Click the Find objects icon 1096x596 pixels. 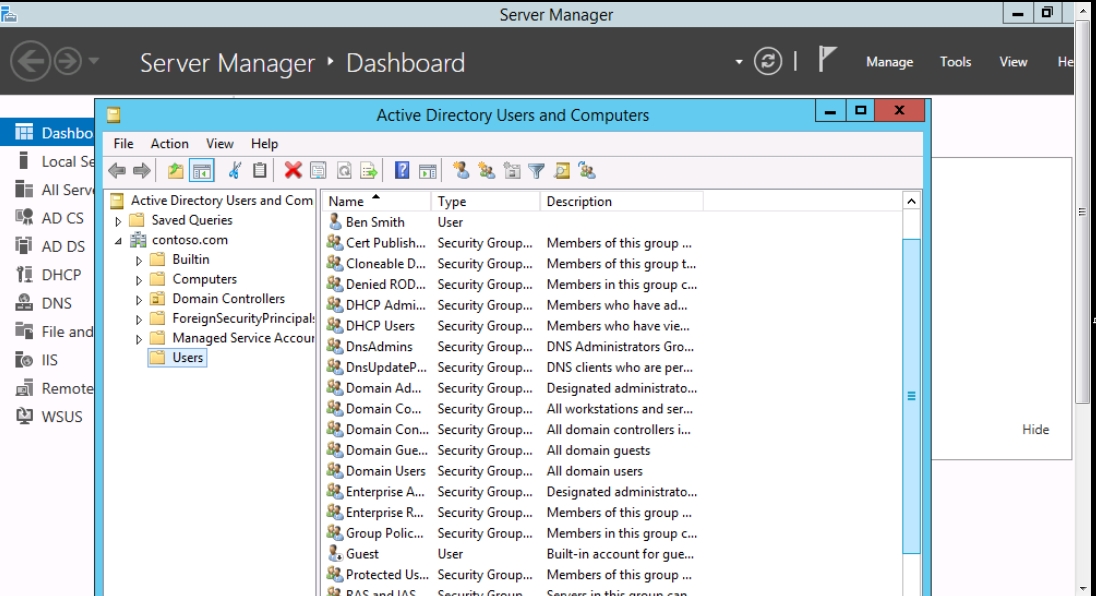562,170
